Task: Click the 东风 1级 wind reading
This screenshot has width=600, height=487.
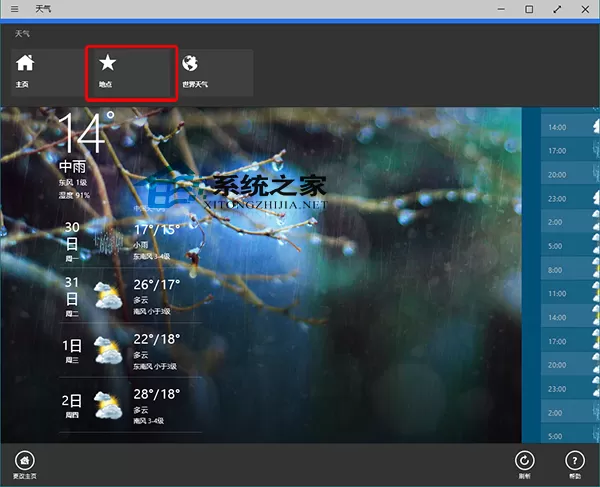Action: coord(73,182)
